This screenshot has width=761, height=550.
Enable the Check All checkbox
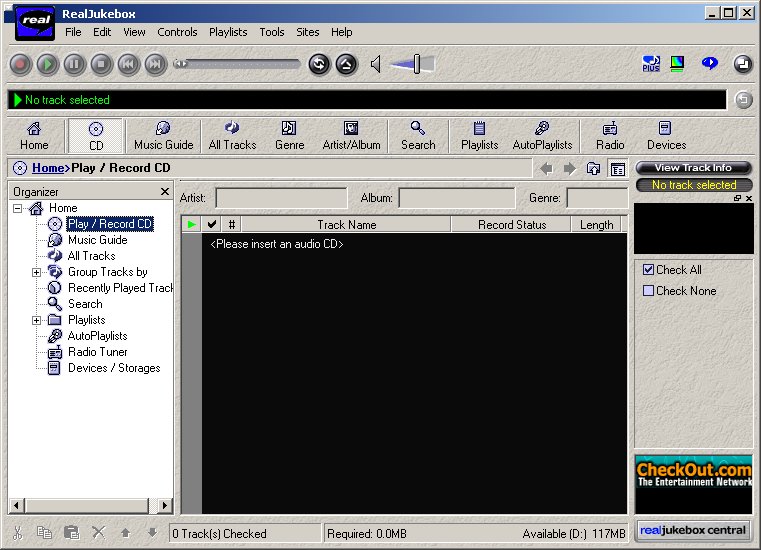click(x=649, y=270)
